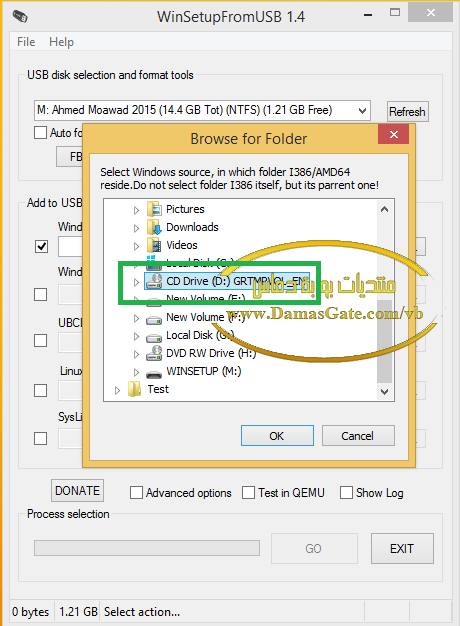The width and height of the screenshot is (460, 626).
Task: Select the Downloads folder icon
Action: 154,227
